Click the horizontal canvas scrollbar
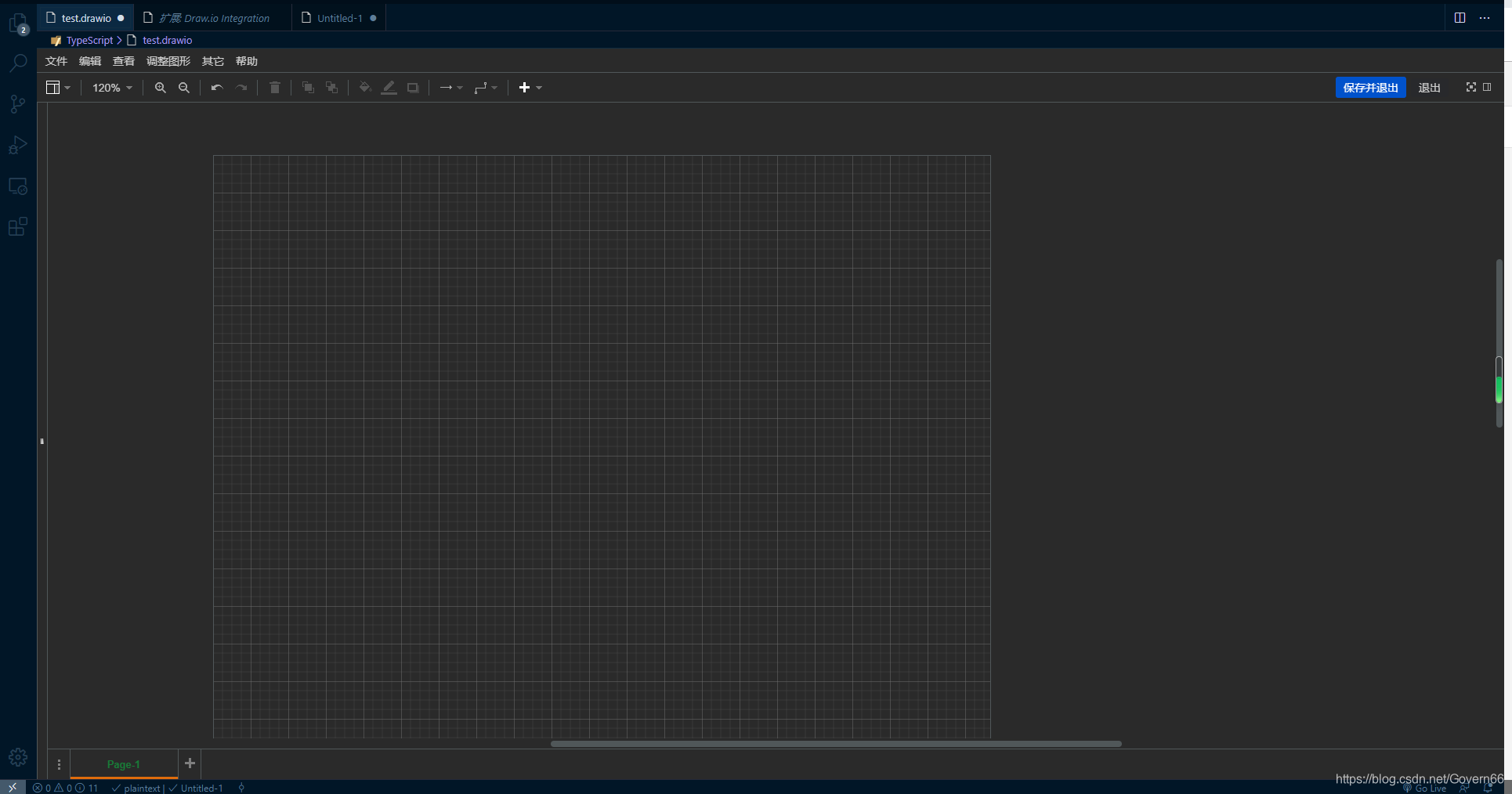Screen dimensions: 1512x794 [x=836, y=744]
